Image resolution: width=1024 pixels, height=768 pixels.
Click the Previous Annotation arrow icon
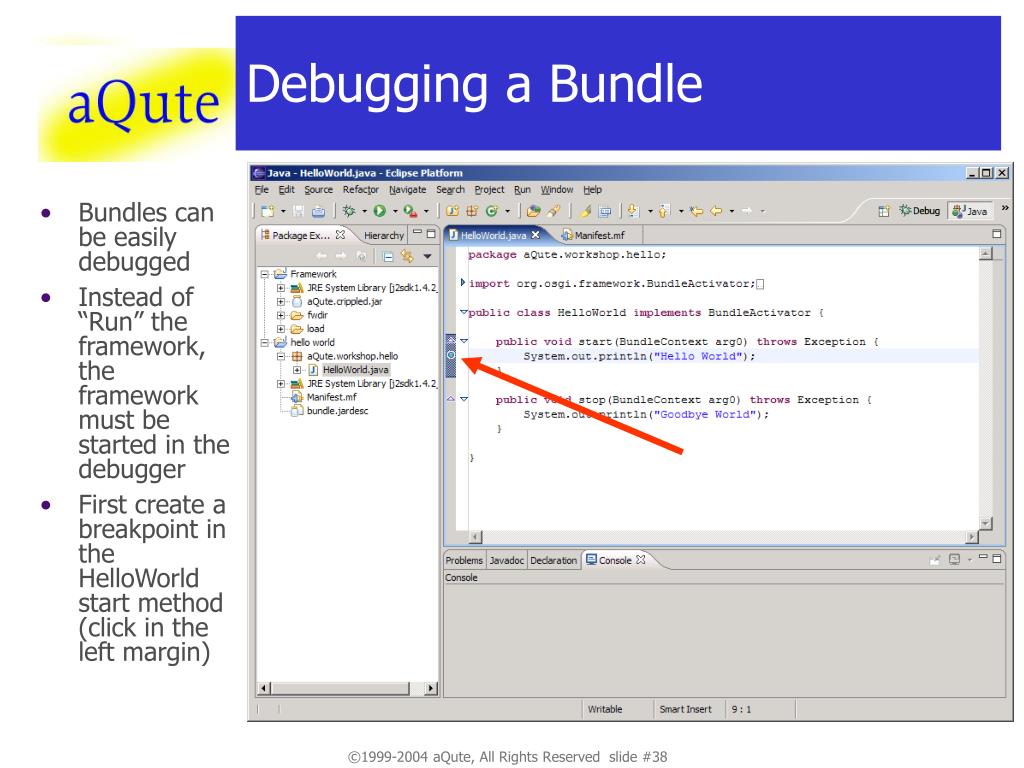pos(663,211)
